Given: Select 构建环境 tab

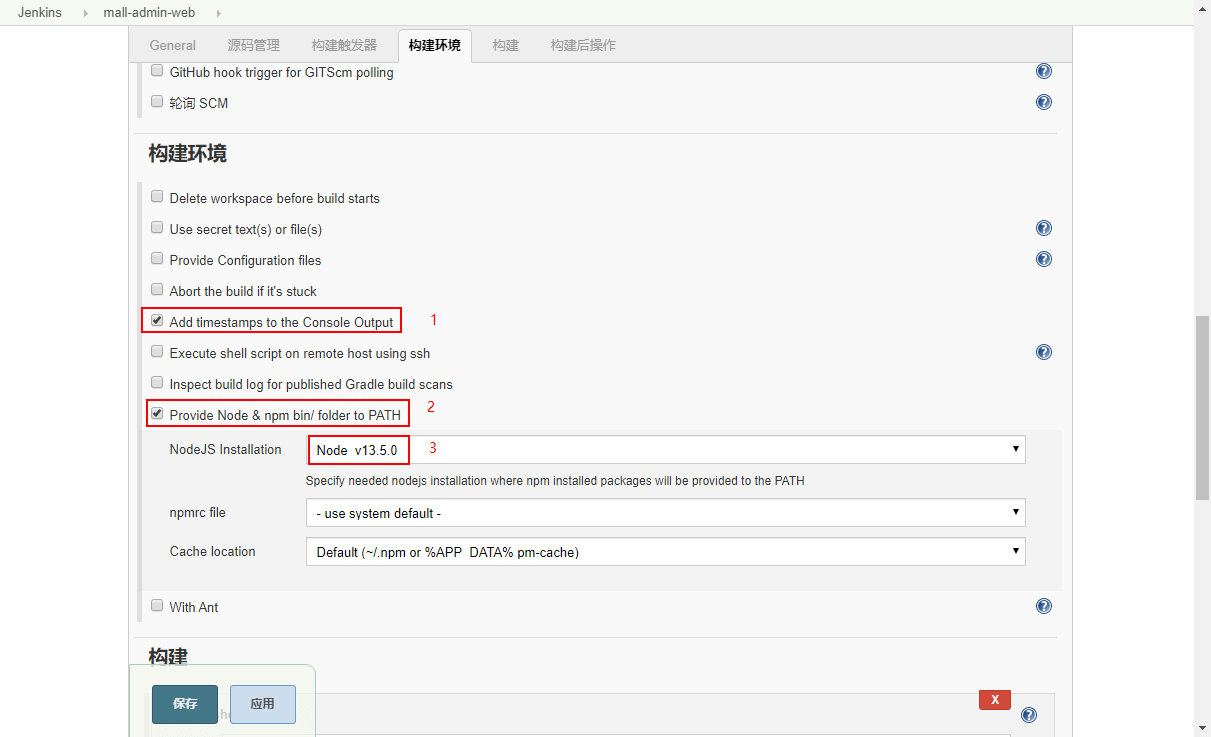Looking at the screenshot, I should [435, 45].
